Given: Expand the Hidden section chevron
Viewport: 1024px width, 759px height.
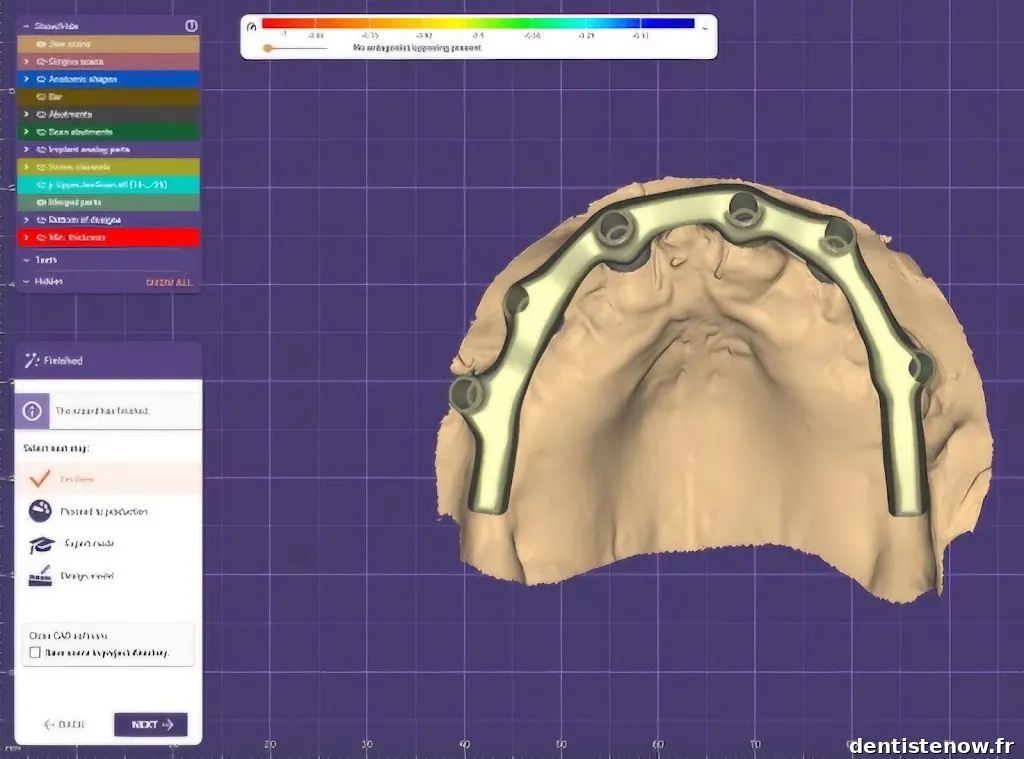Looking at the screenshot, I should click(26, 282).
